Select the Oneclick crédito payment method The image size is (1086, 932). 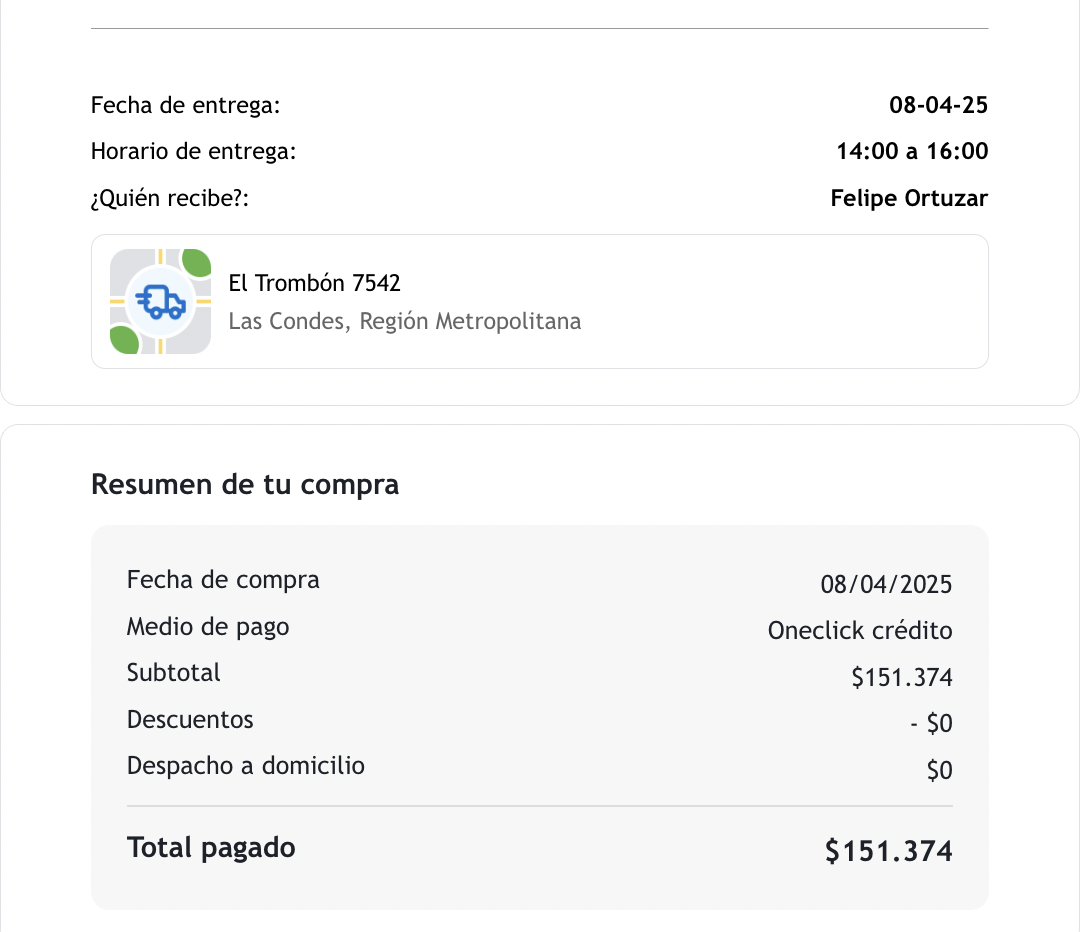859,631
